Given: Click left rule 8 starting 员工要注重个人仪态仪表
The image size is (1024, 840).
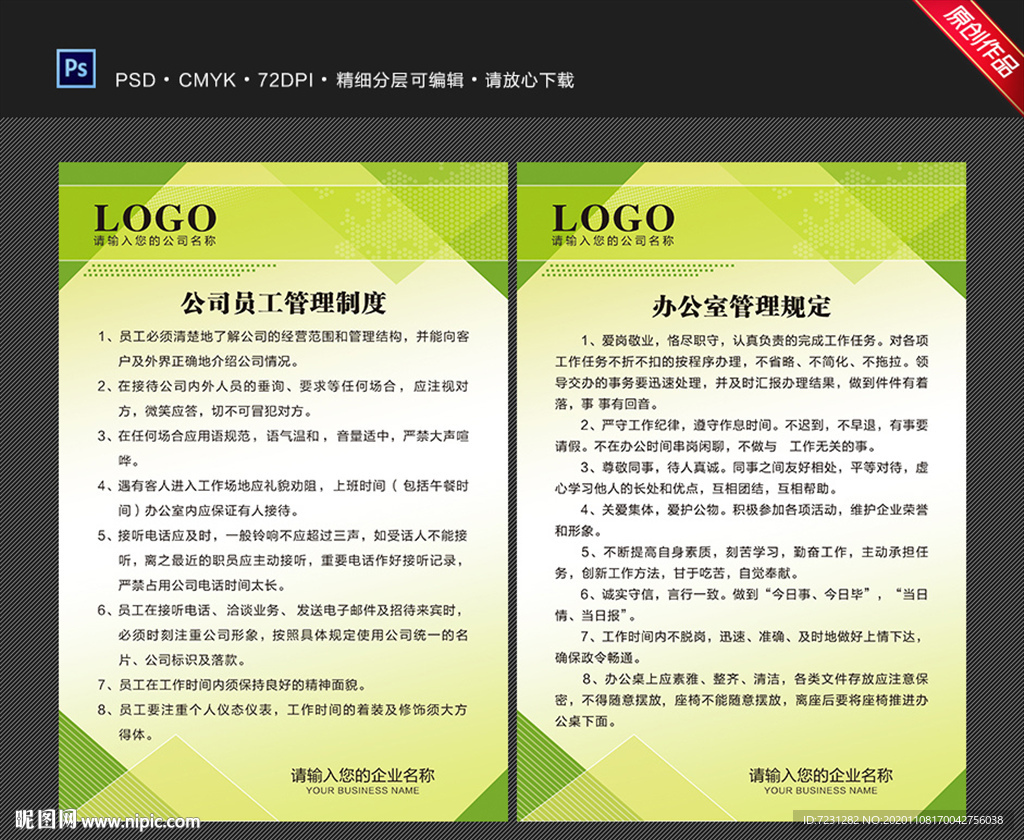Looking at the screenshot, I should 283,722.
